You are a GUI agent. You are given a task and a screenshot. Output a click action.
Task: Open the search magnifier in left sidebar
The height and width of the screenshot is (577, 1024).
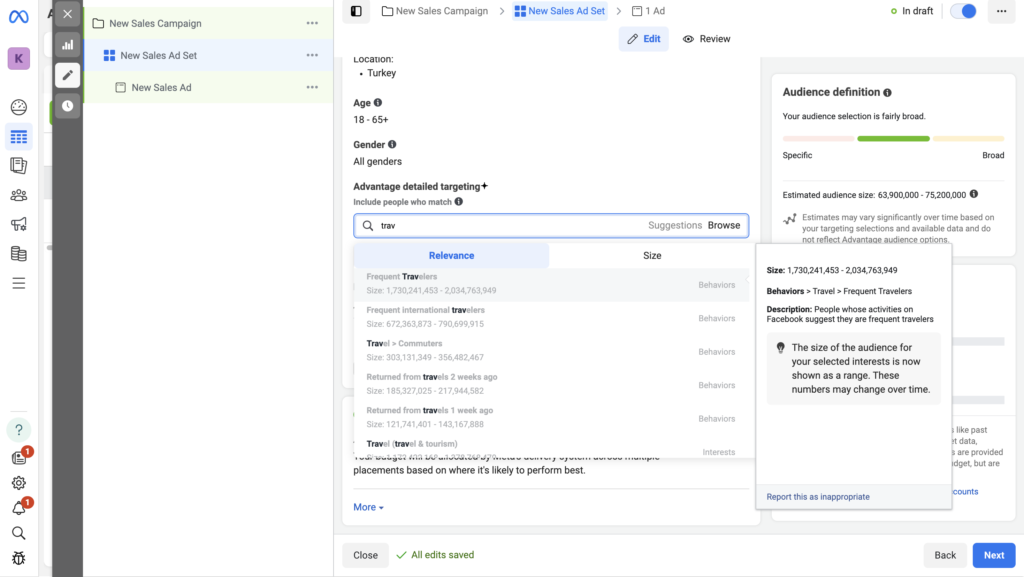pos(18,533)
